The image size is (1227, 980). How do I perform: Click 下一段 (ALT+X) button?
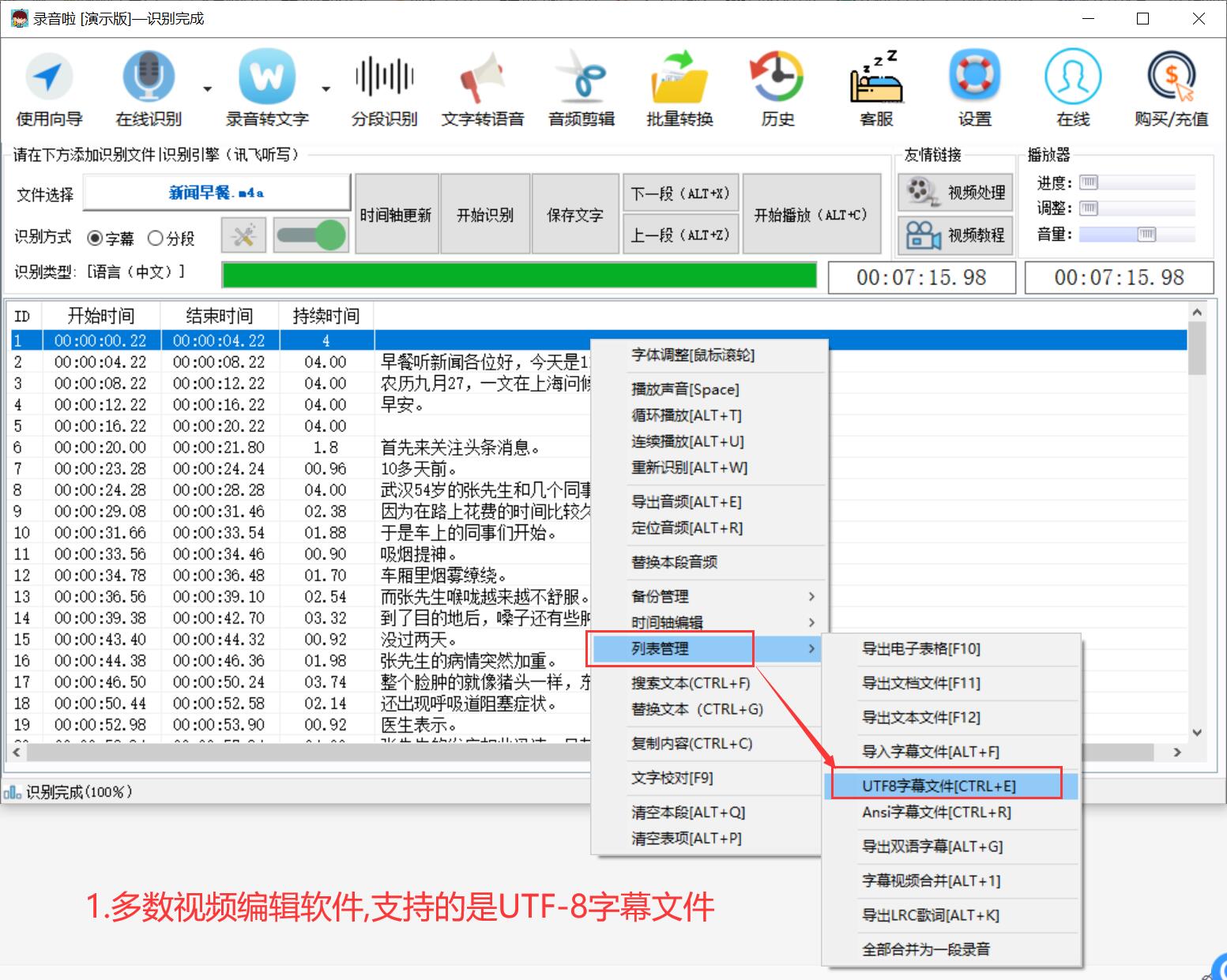[681, 193]
